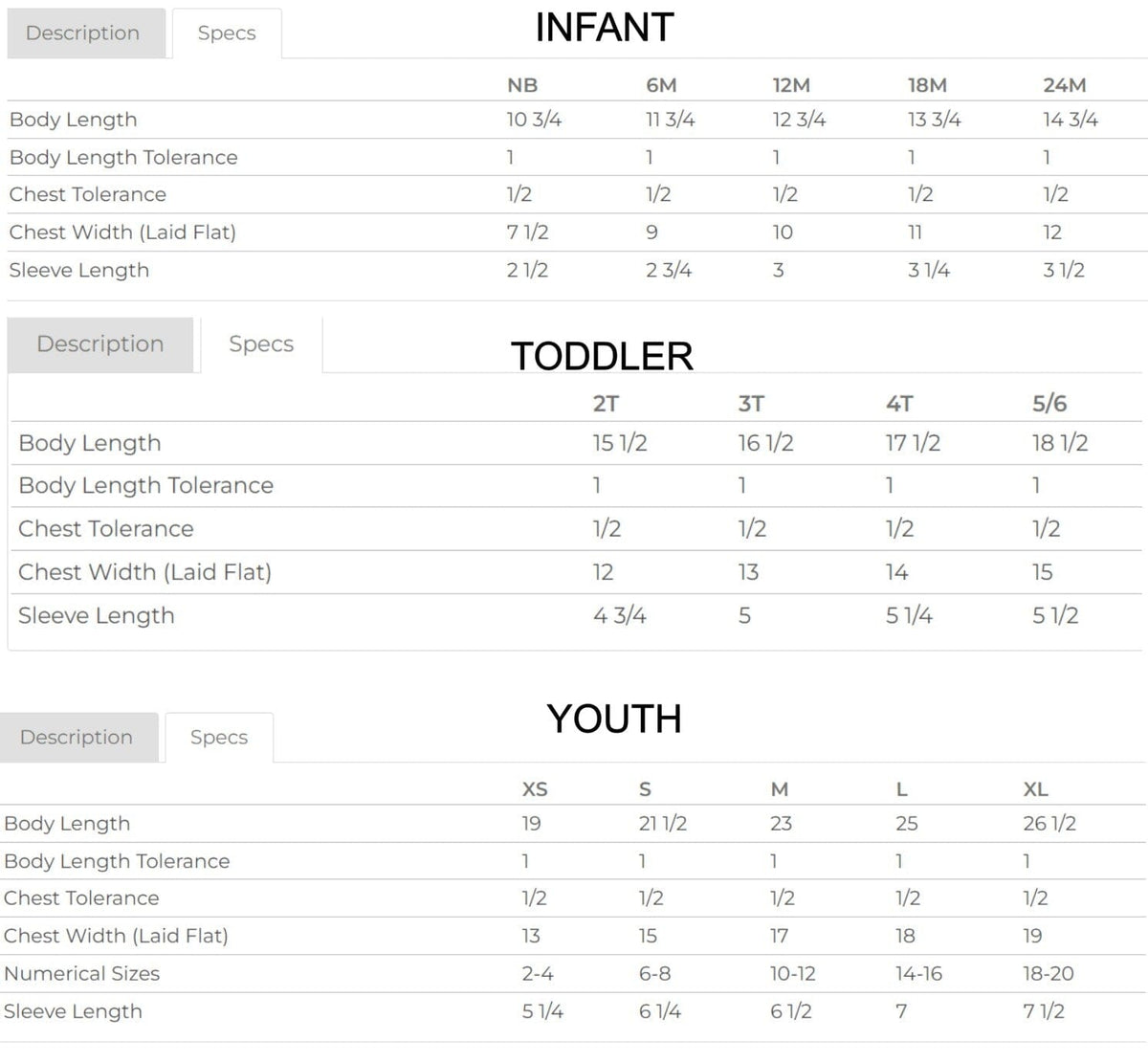Click the Specs tab beside the TODDLER heading
The image size is (1148, 1063).
pyautogui.click(x=261, y=344)
